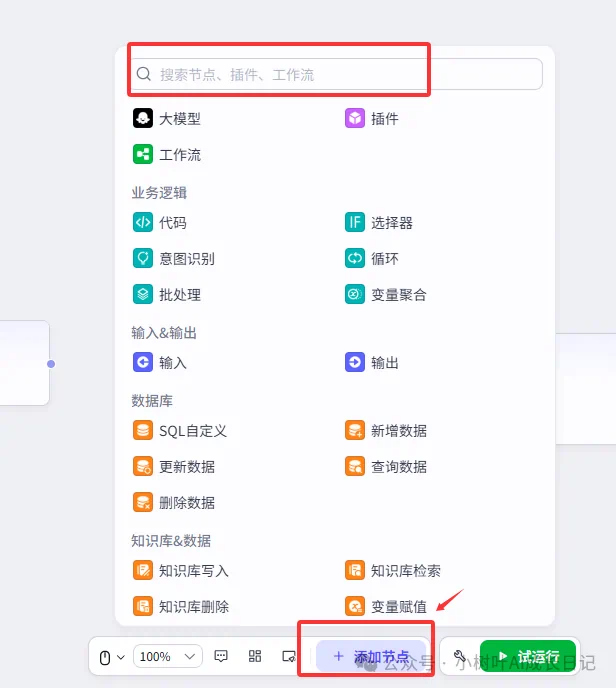Open the wrench debug tool icon
Viewport: 616px width, 688px height.
pos(460,656)
